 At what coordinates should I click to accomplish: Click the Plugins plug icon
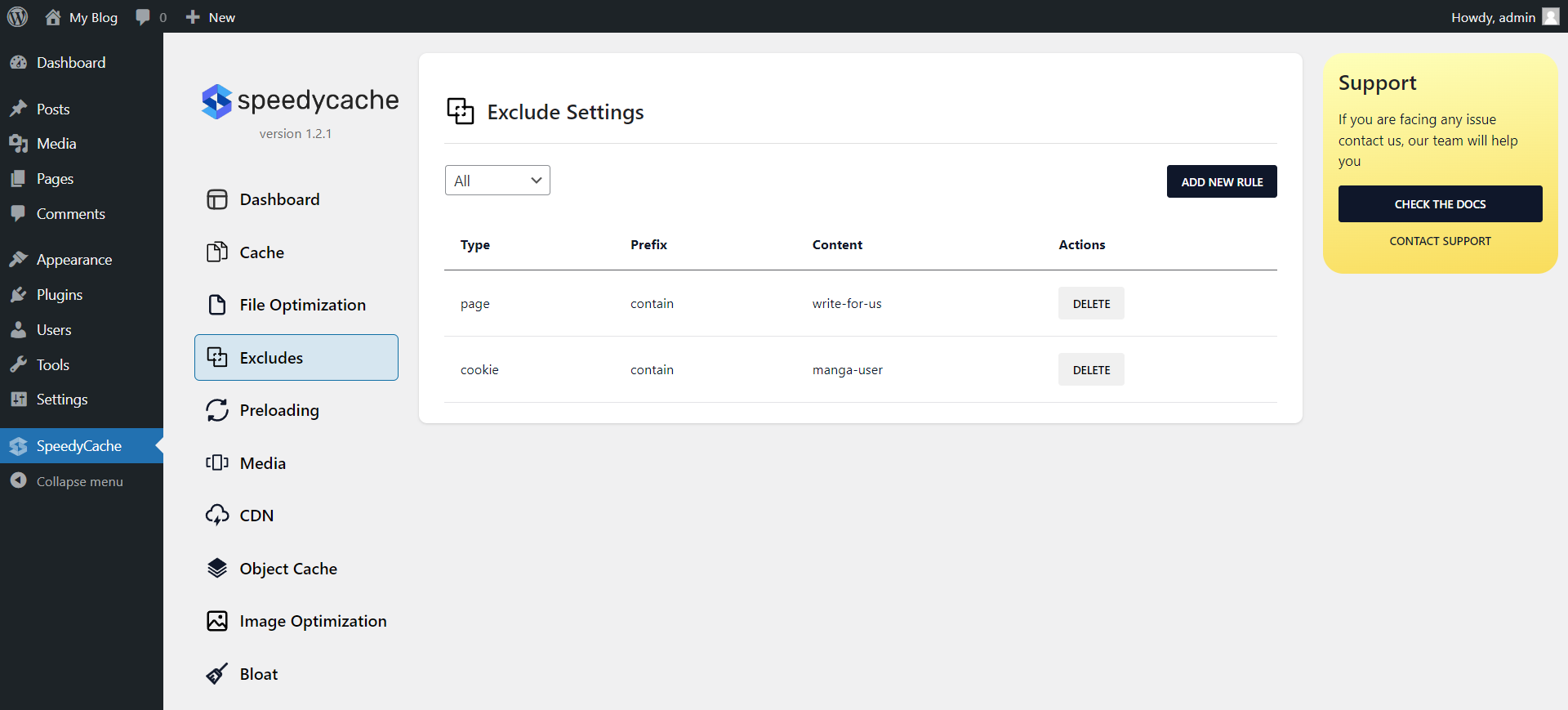[18, 295]
